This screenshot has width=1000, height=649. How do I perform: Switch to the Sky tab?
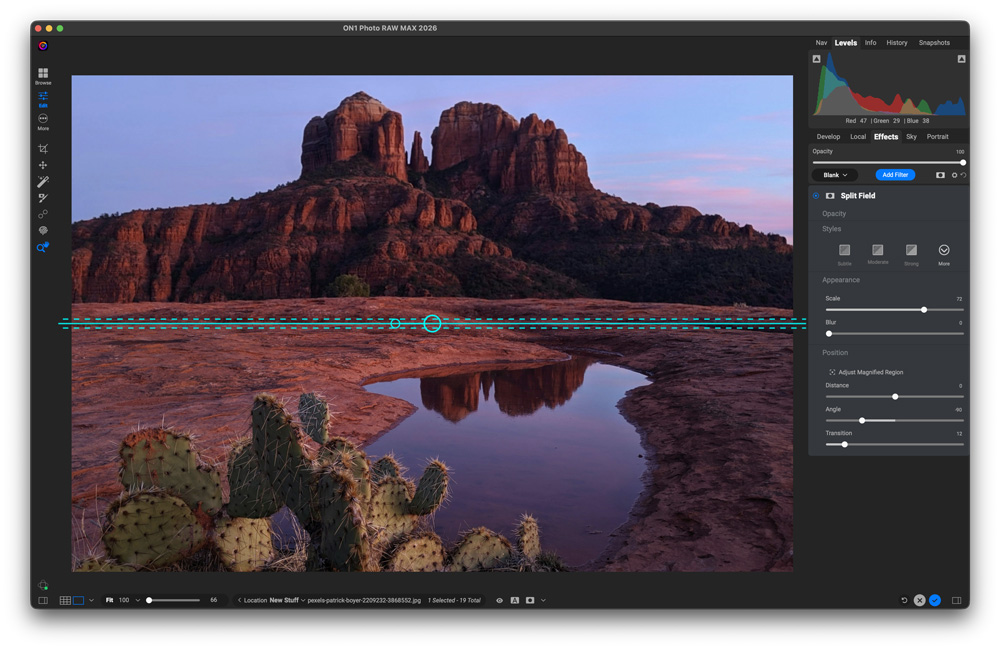[911, 137]
